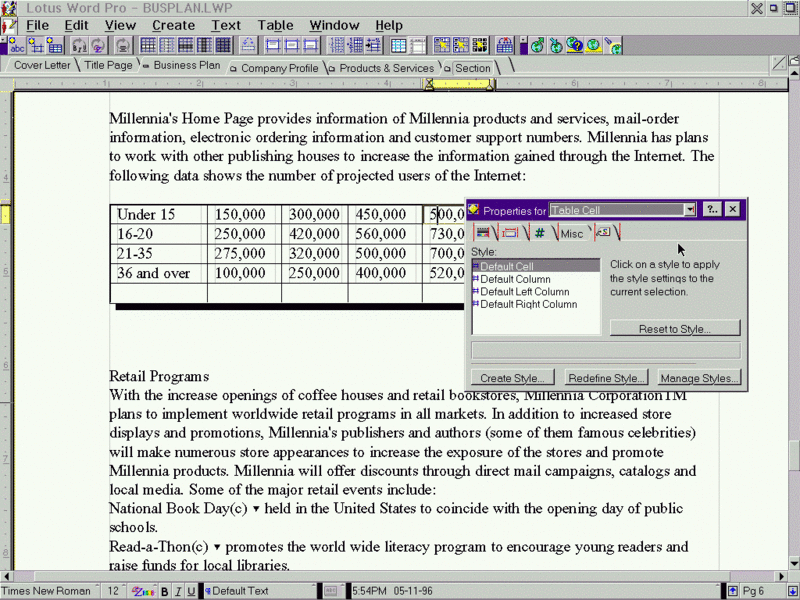The image size is (800, 600).
Task: Open the Table menu
Action: [x=276, y=26]
